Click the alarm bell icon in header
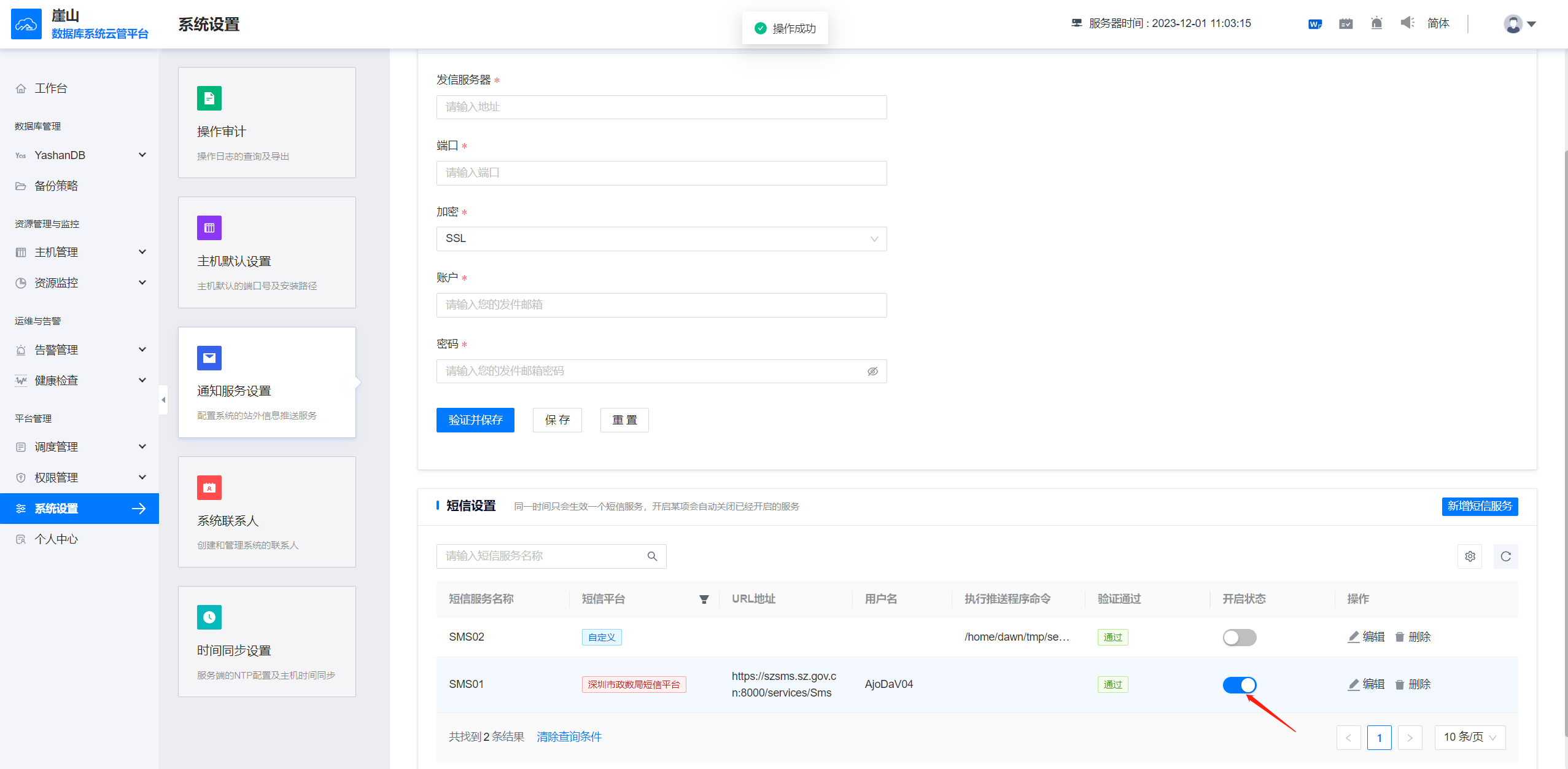1568x769 pixels. click(x=1376, y=23)
